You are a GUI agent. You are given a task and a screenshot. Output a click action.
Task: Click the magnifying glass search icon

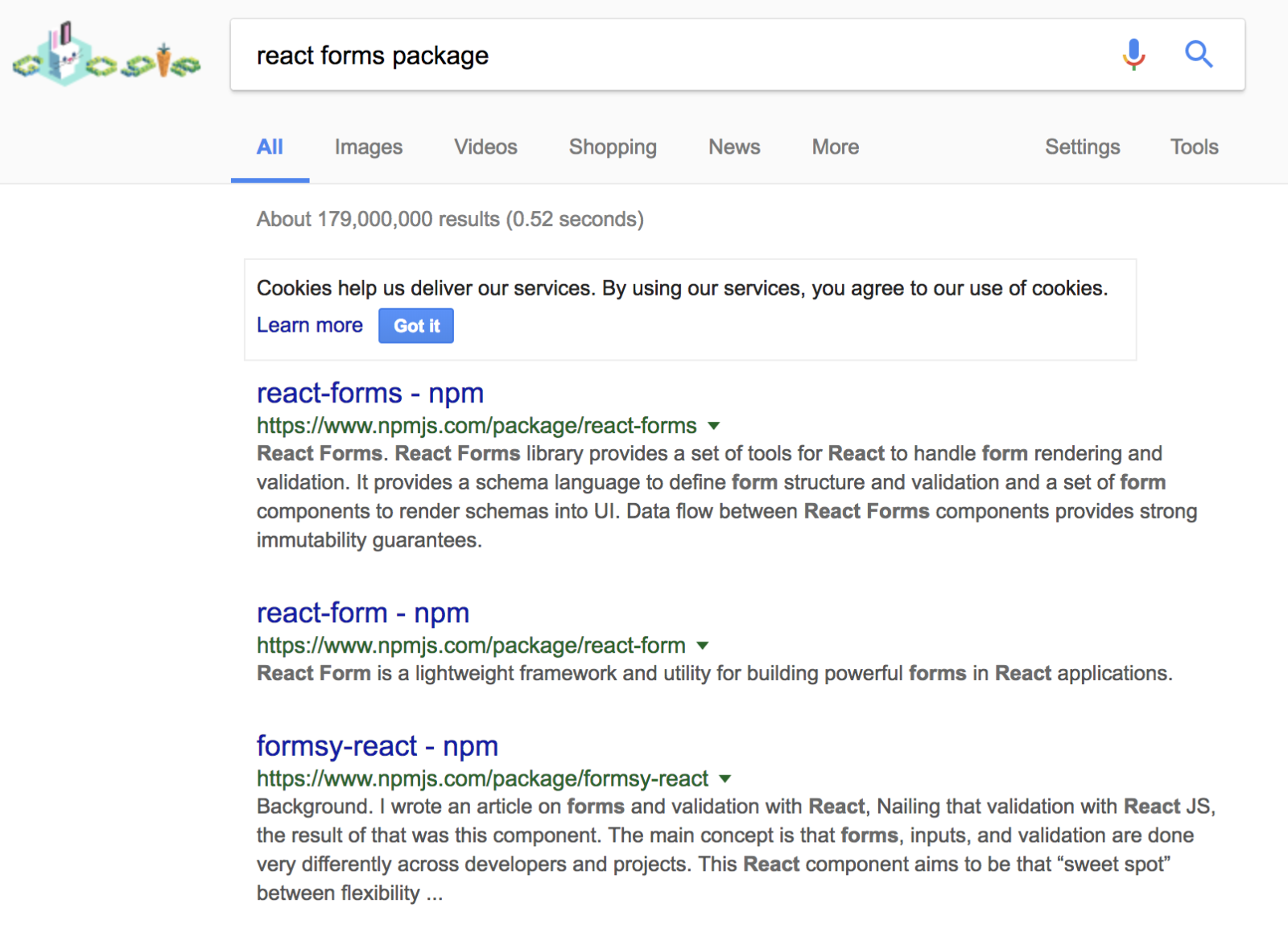click(1199, 55)
